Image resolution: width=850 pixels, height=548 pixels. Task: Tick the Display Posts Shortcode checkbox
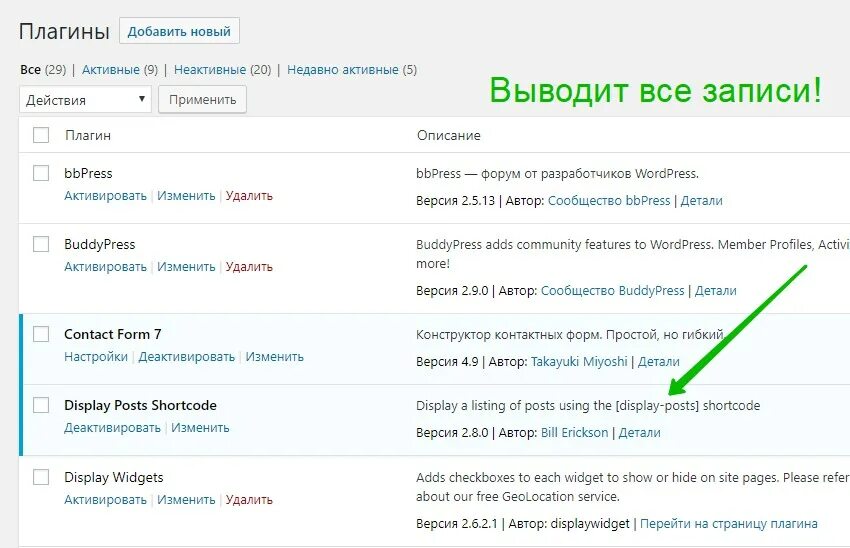click(x=41, y=405)
